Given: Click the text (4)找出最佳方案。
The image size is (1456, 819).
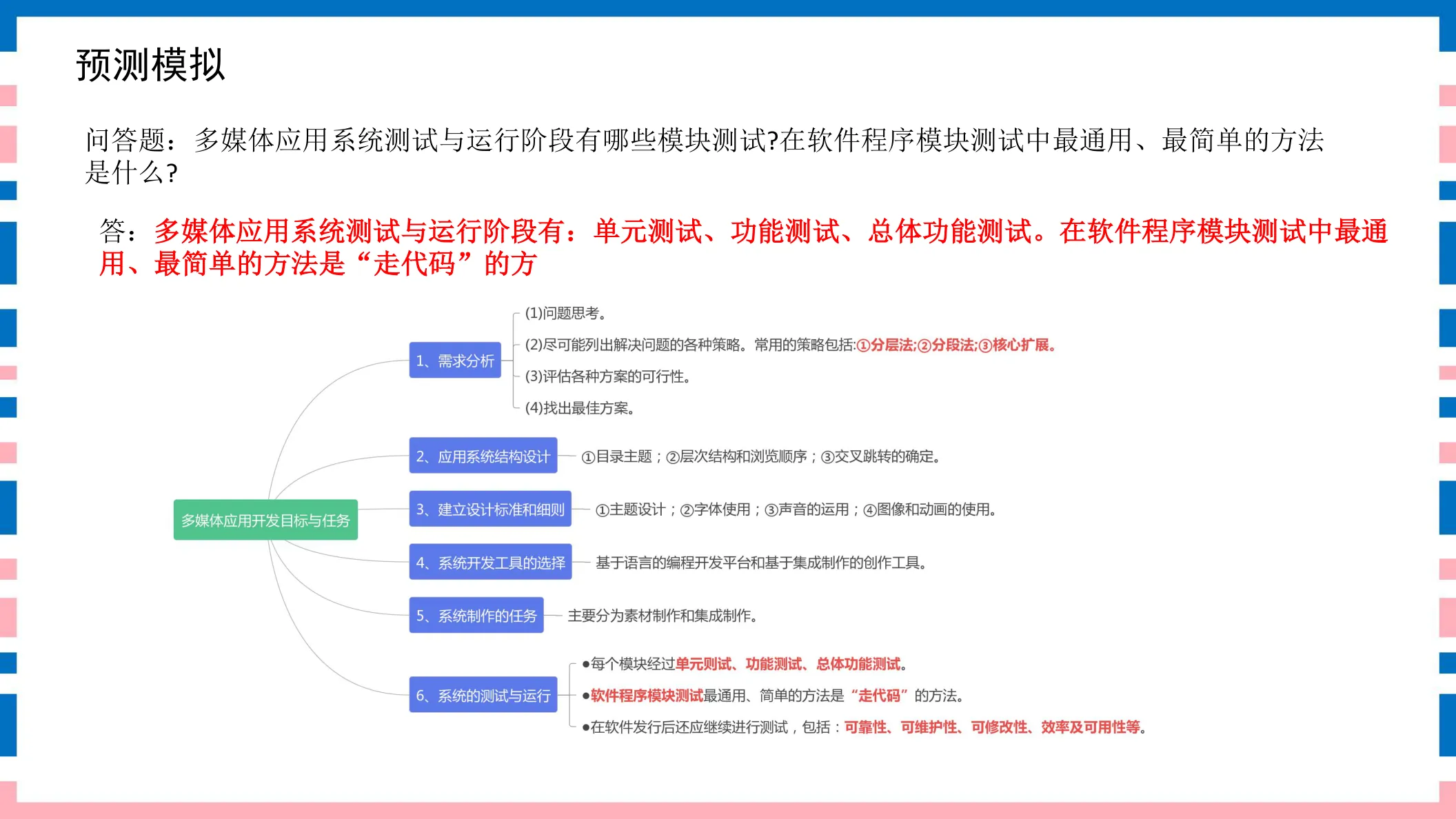Looking at the screenshot, I should tap(579, 408).
